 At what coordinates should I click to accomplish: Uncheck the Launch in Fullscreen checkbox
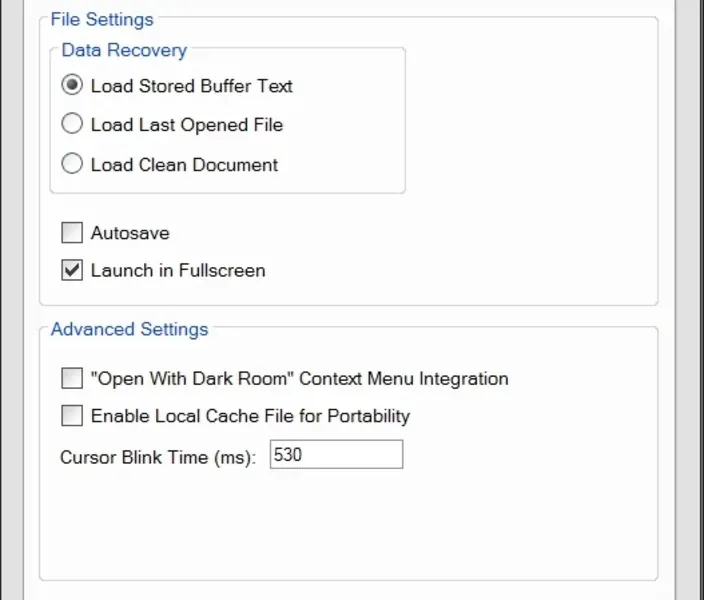72,270
